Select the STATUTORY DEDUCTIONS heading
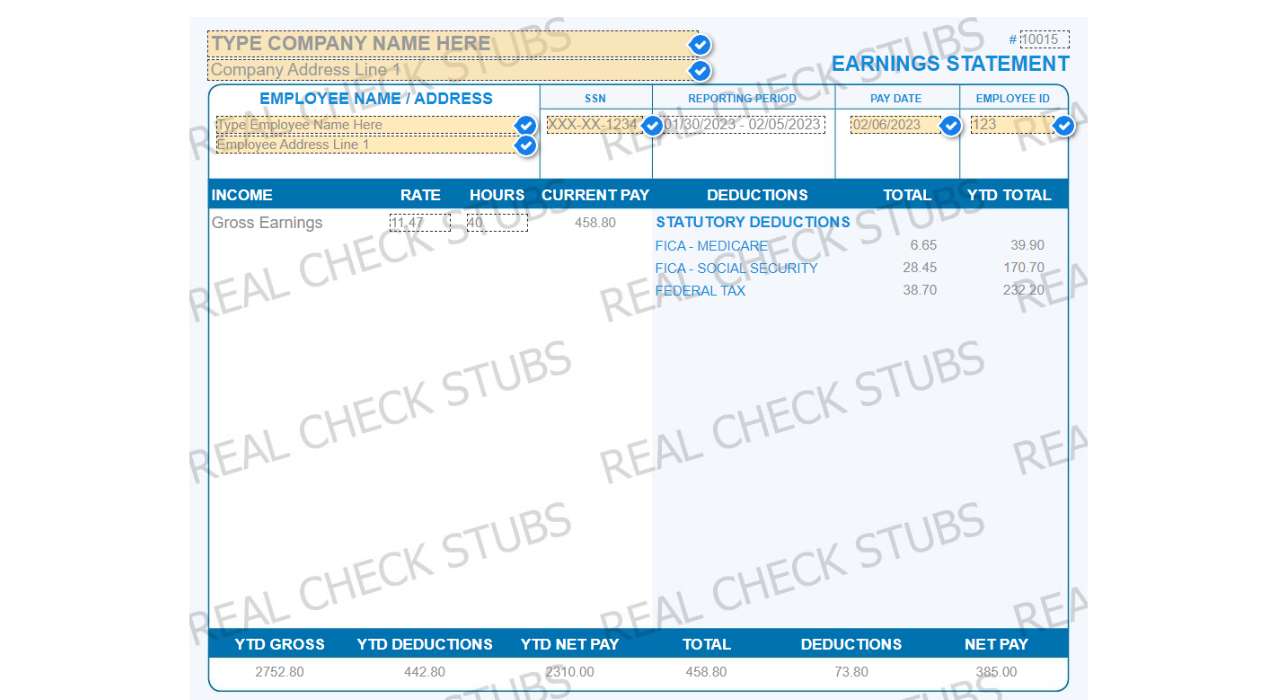 pos(752,222)
